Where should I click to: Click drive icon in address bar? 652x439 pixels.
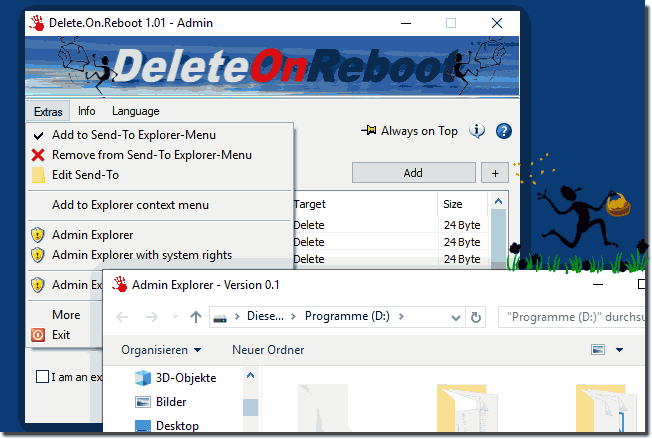[220, 319]
